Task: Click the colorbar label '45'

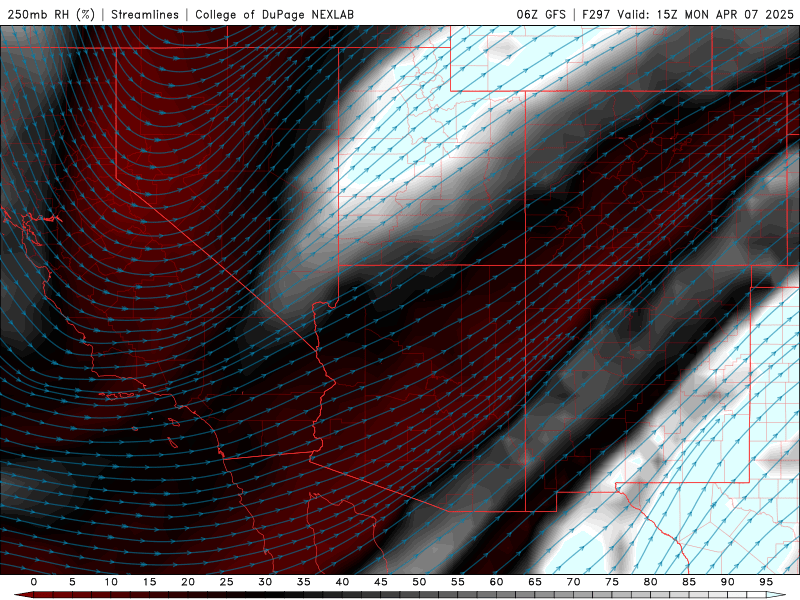Action: pos(381,582)
